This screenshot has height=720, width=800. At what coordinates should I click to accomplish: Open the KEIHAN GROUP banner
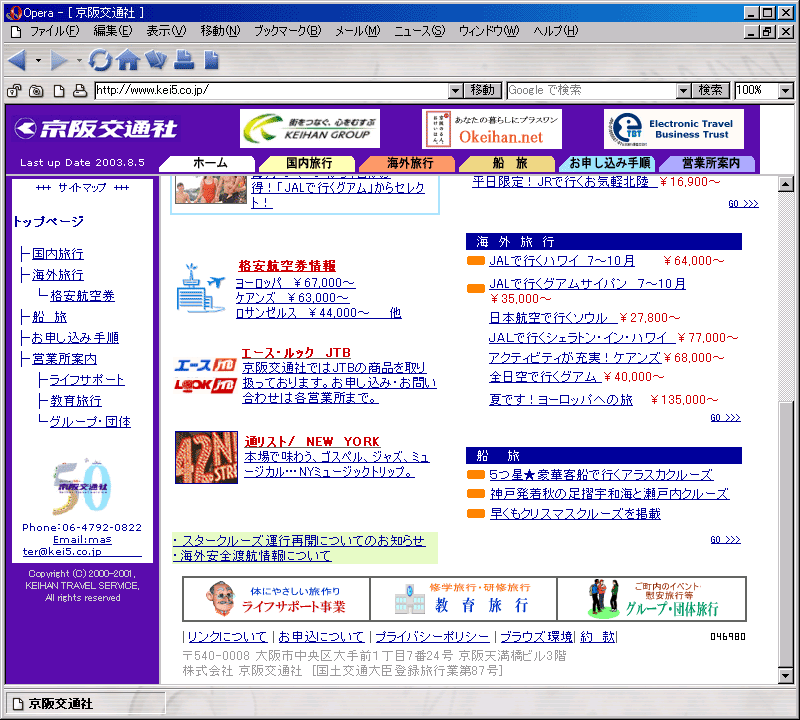310,129
